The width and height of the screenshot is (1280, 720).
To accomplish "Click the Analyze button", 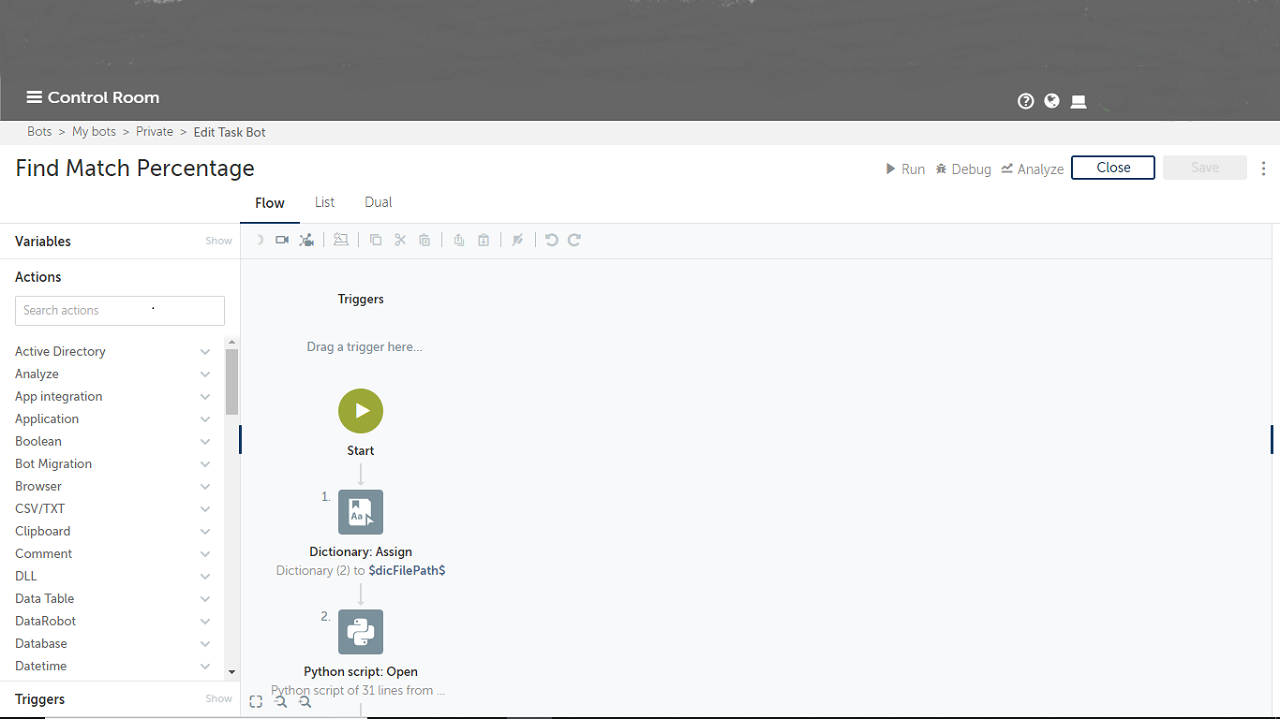I will pos(1032,169).
